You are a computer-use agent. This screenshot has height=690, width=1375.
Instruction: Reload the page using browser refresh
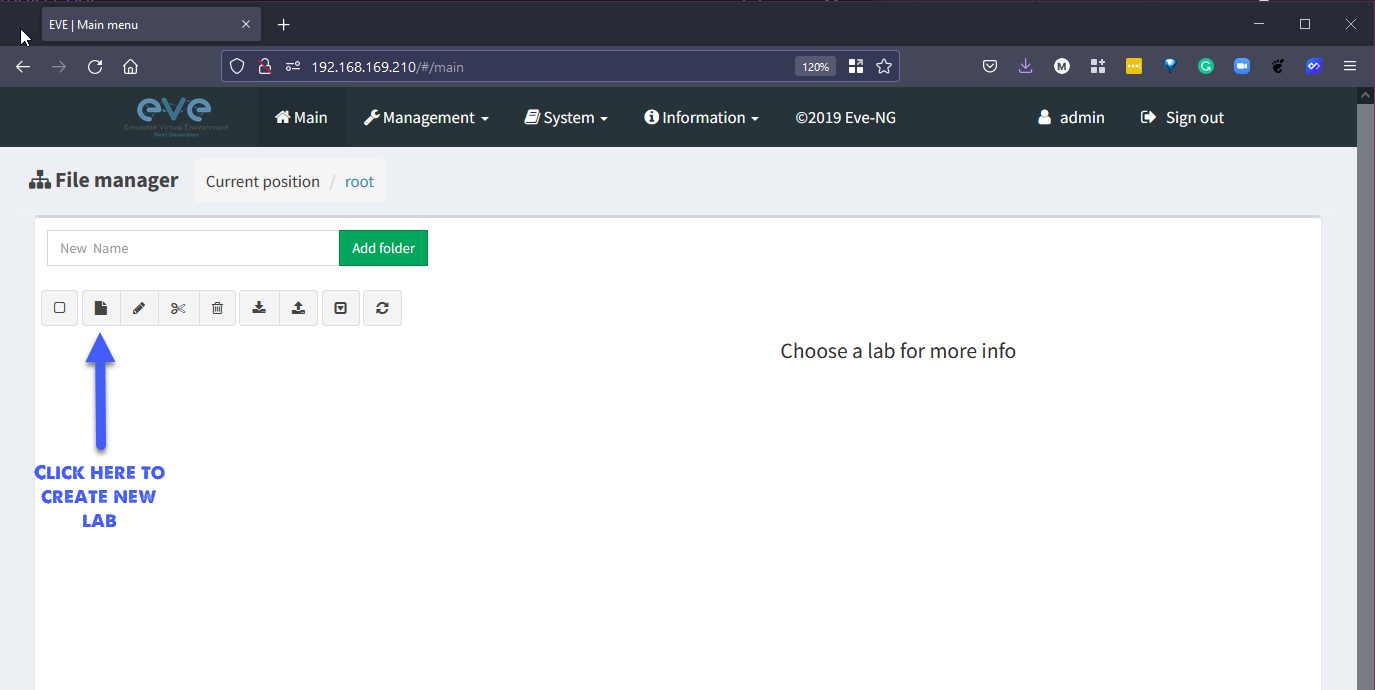point(95,67)
